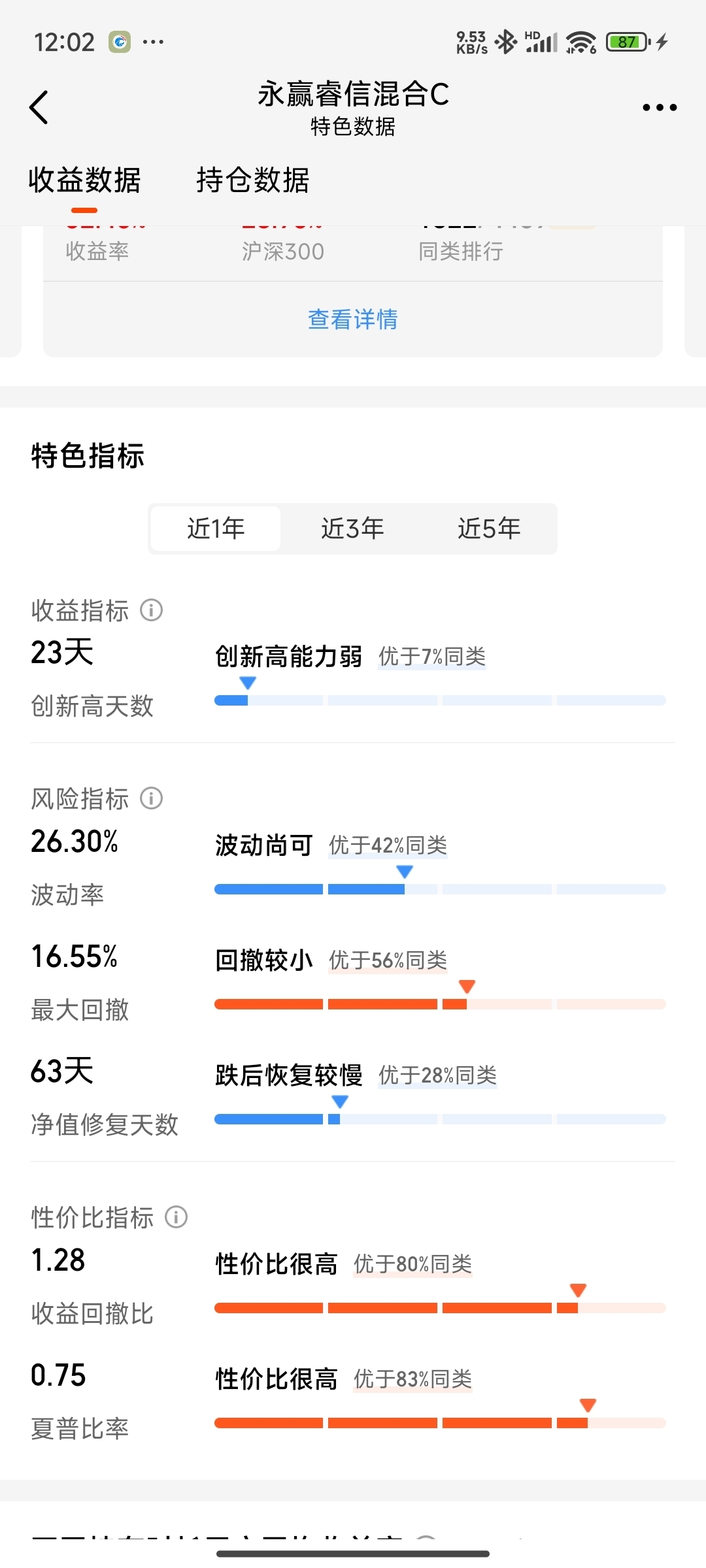Tap the battery status icon

click(x=628, y=42)
